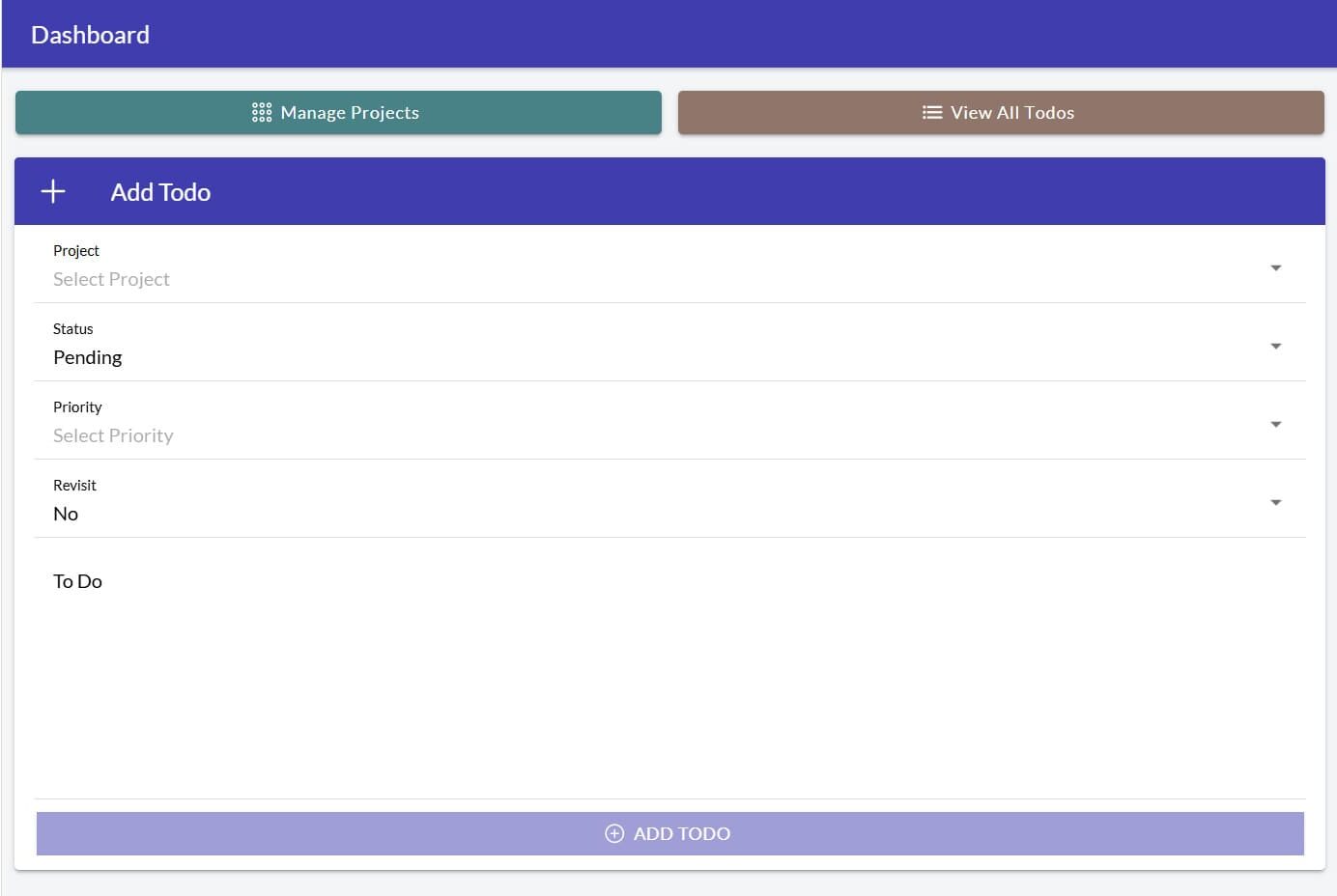The height and width of the screenshot is (896, 1337).
Task: Open the Revisit dropdown arrow
Action: pos(1275,503)
